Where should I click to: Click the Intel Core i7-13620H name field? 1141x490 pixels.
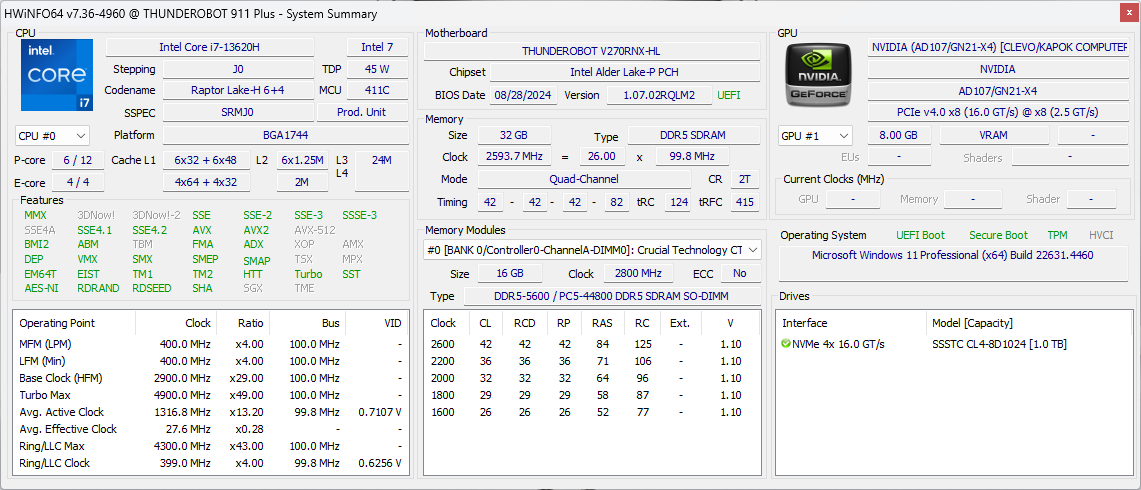pos(209,47)
